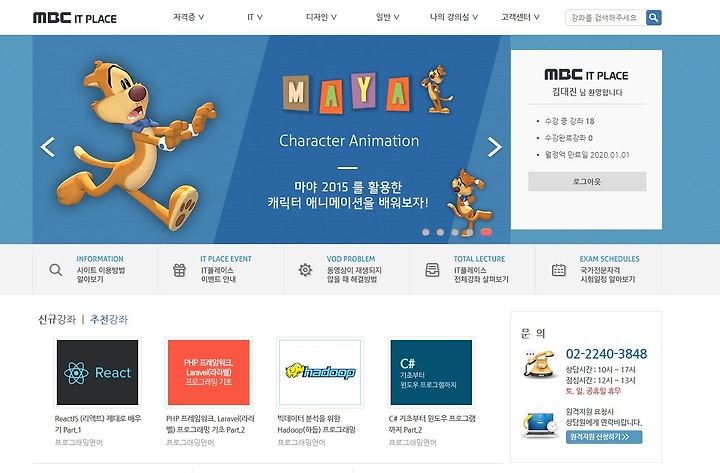
Task: Switch to the 추천강좌 tab
Action: [x=109, y=319]
